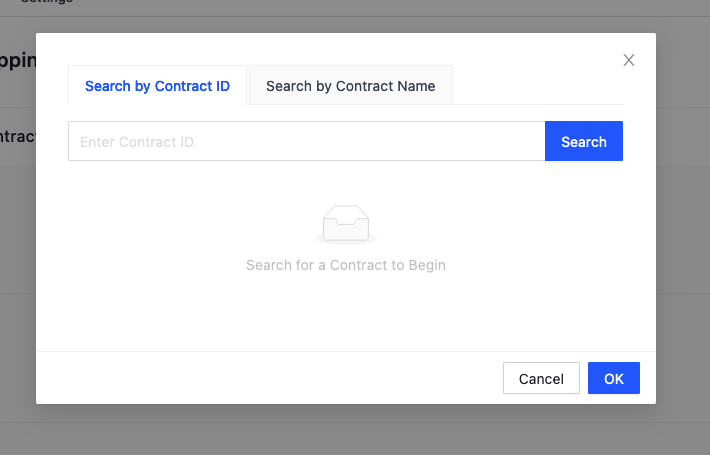Click the bold page heading left of dialog
This screenshot has height=455, width=710.
click(x=18, y=60)
